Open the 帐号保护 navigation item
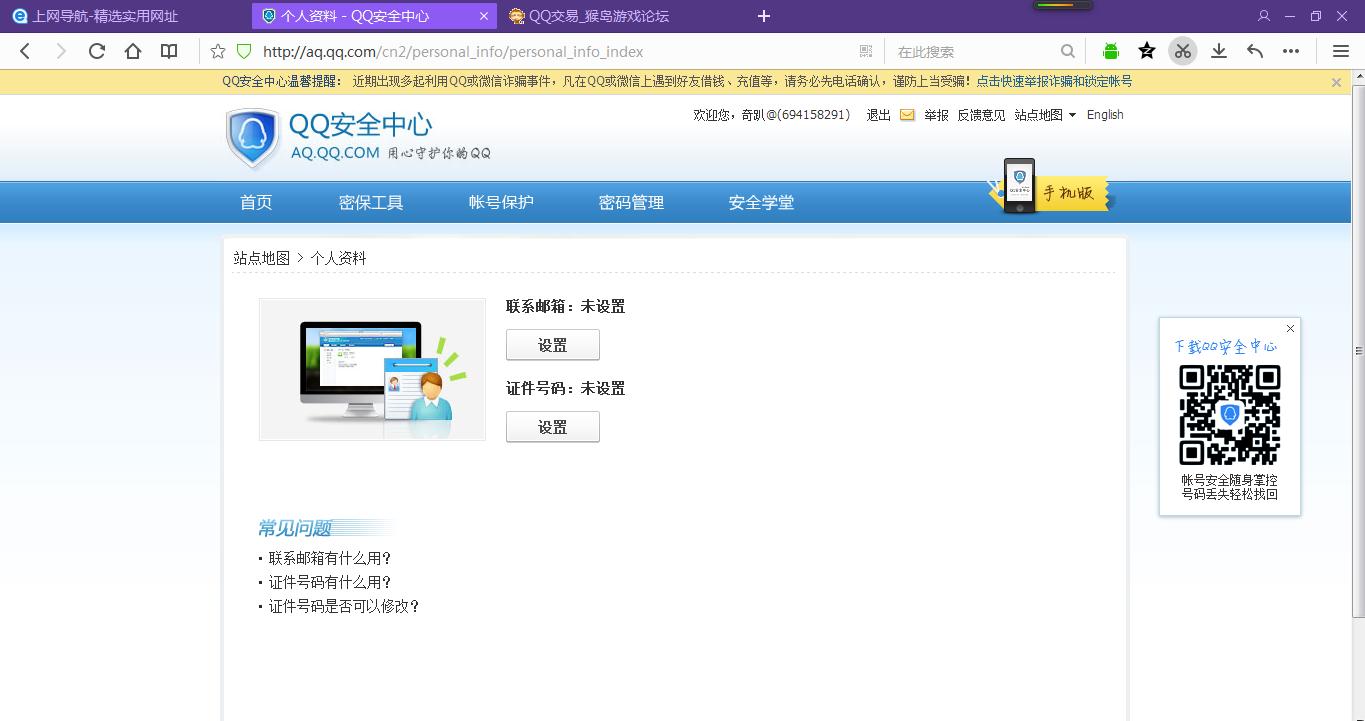 pos(501,202)
